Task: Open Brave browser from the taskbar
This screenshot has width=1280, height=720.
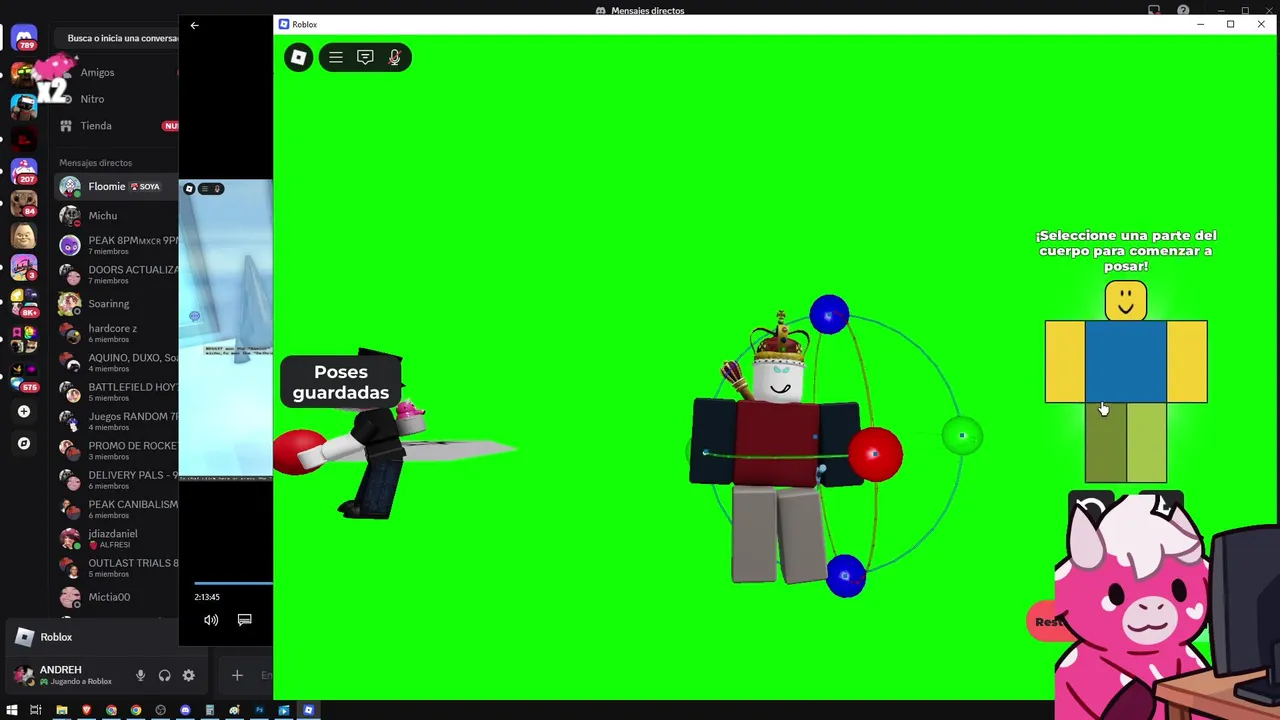Action: point(87,710)
